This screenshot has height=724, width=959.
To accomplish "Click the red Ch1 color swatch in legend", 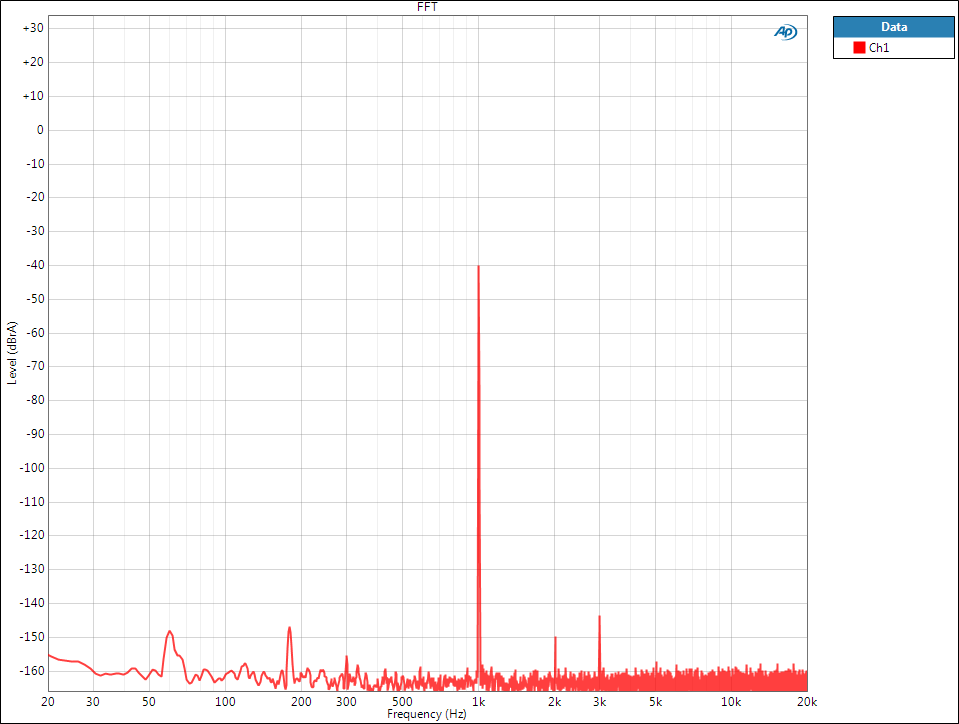I will pos(859,47).
